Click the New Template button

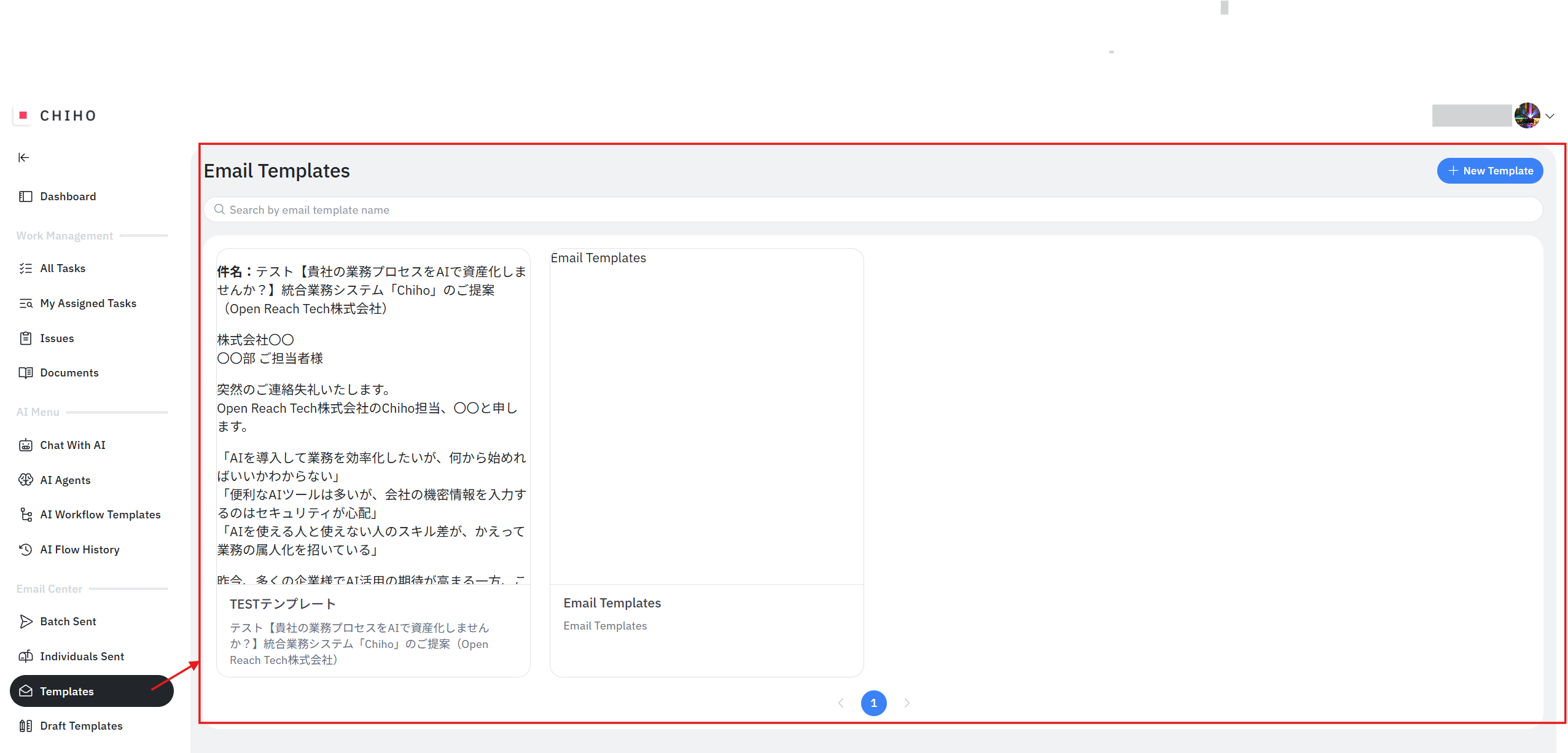(x=1489, y=171)
